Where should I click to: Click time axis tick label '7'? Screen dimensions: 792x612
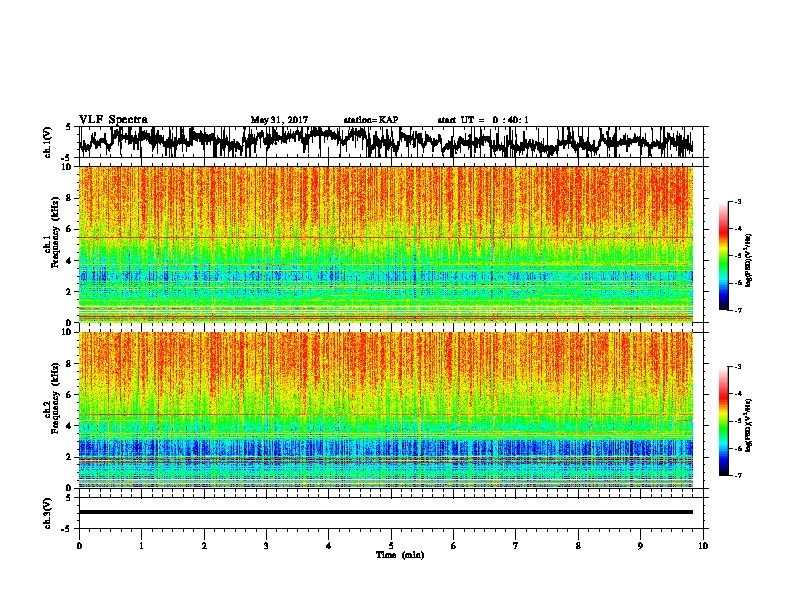tap(516, 545)
